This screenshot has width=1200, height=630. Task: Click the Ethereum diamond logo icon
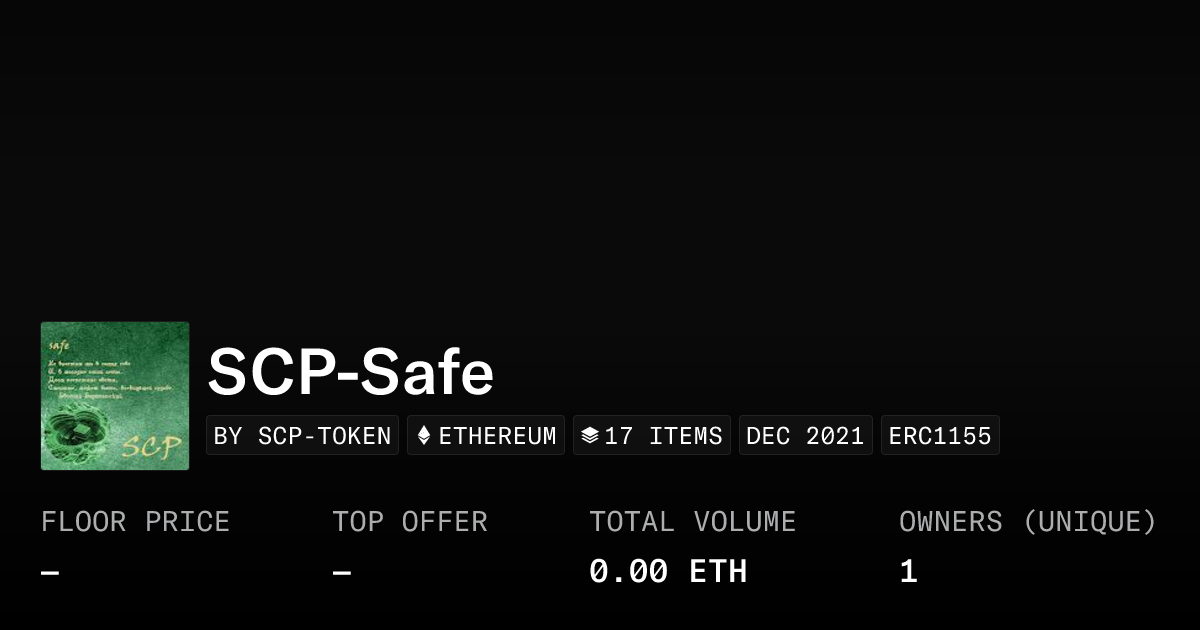(x=424, y=436)
